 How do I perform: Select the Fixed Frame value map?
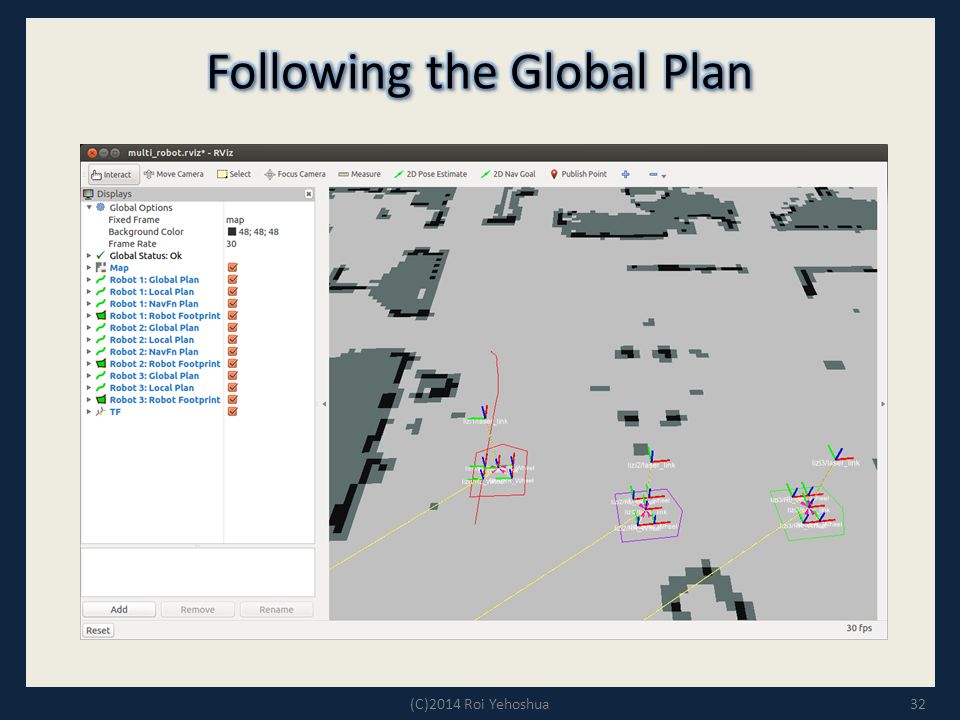pos(235,220)
